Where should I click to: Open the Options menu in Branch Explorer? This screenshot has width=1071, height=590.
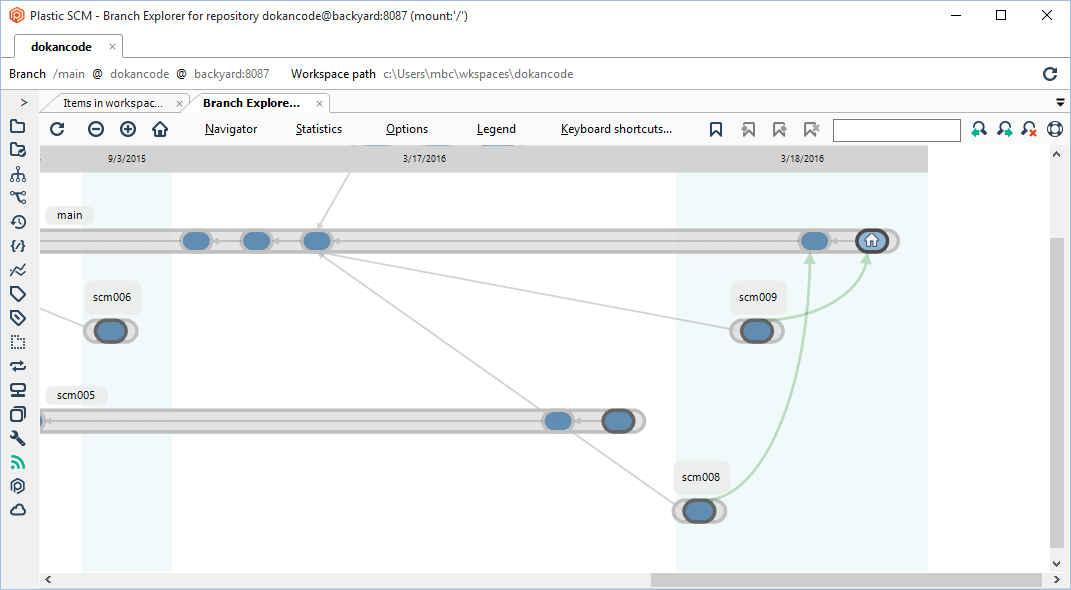point(406,129)
